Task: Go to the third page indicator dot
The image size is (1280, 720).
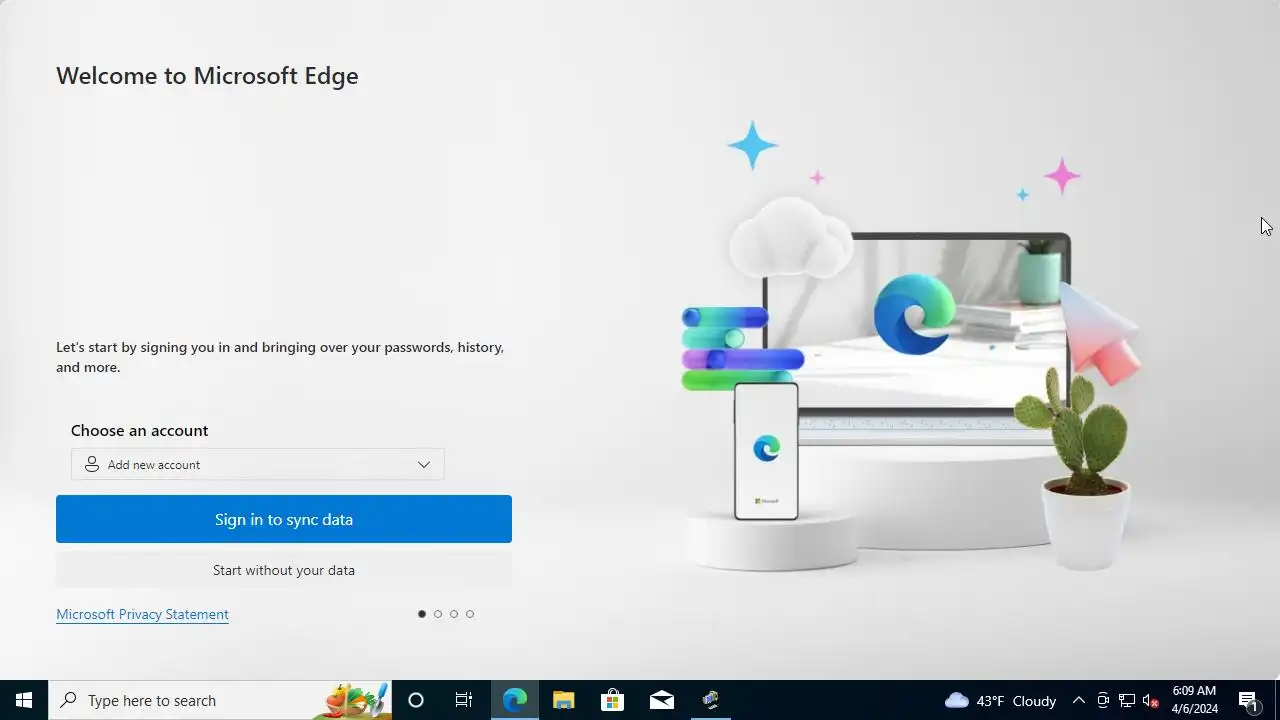Action: coord(454,614)
